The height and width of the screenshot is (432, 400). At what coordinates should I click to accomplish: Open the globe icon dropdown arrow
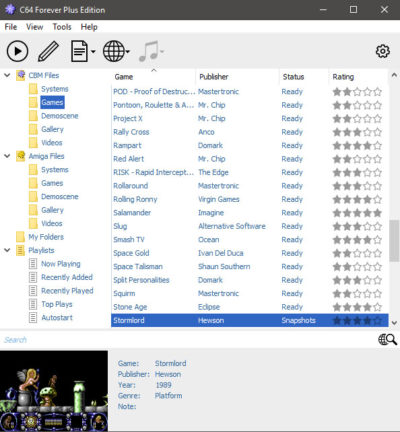click(x=128, y=52)
